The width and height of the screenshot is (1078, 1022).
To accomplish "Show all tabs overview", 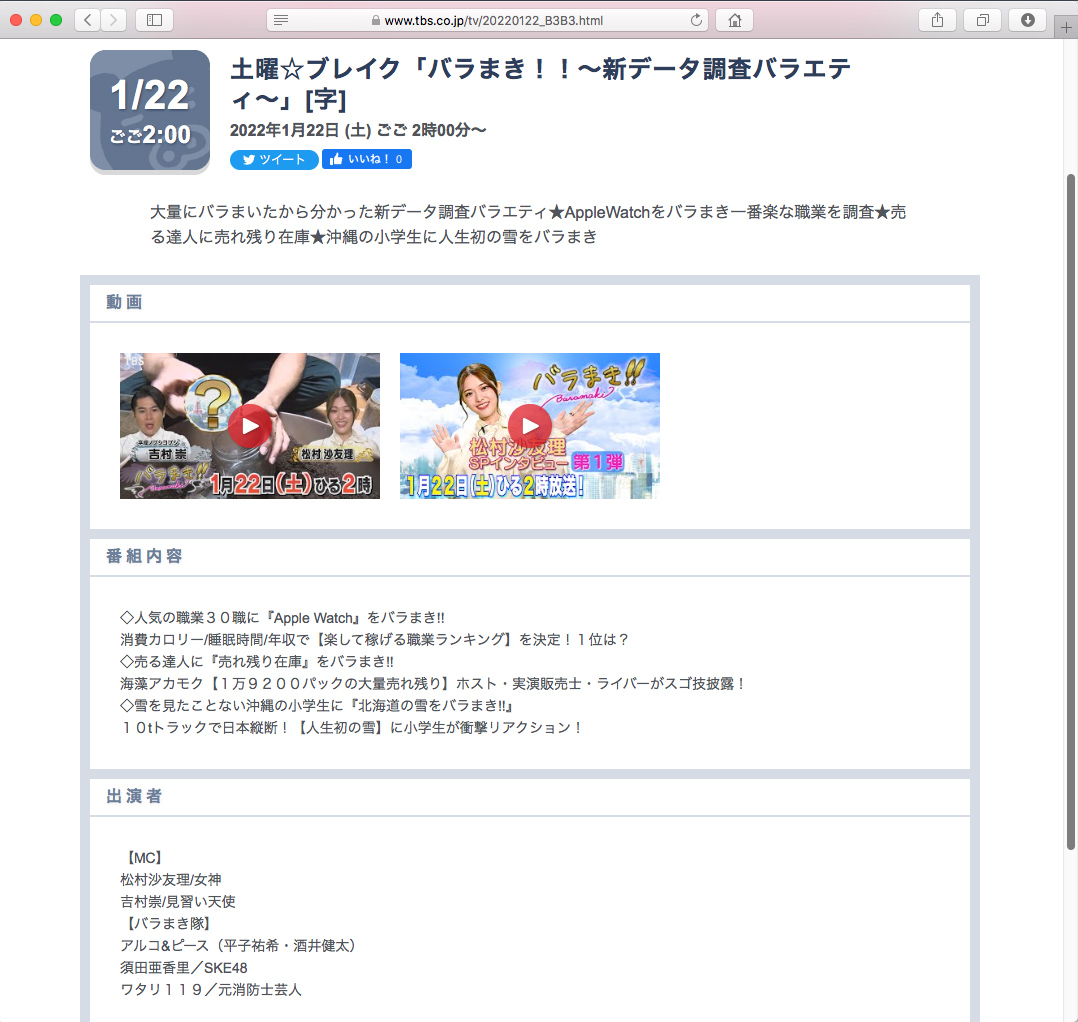I will coord(982,19).
